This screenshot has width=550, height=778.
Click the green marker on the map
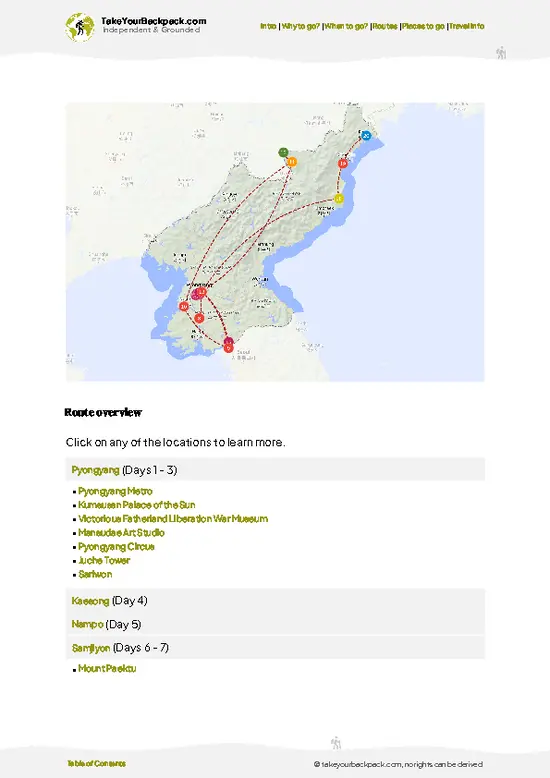point(283,152)
